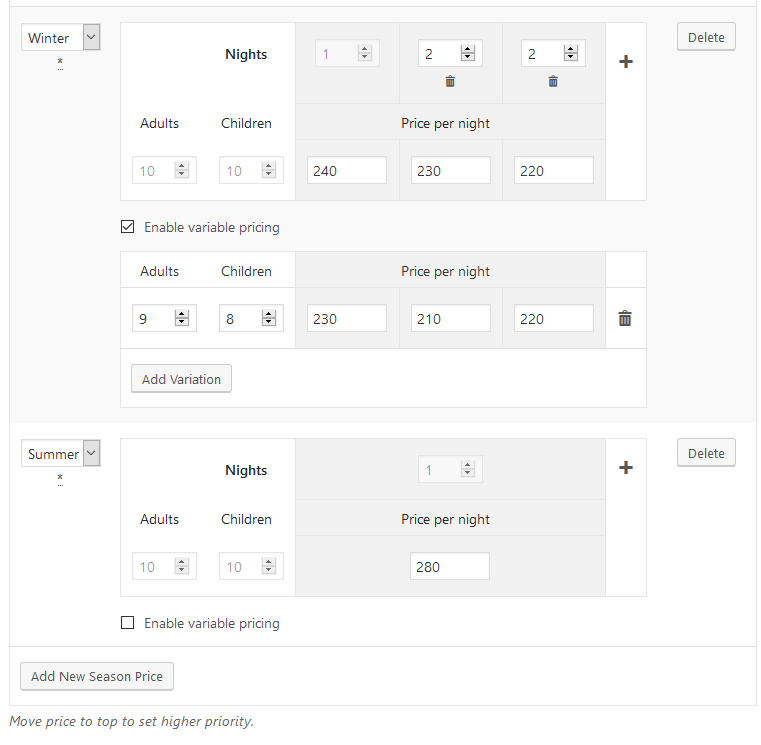Click Add New Season Price button
Viewport: 761px width, 745px height.
click(97, 676)
